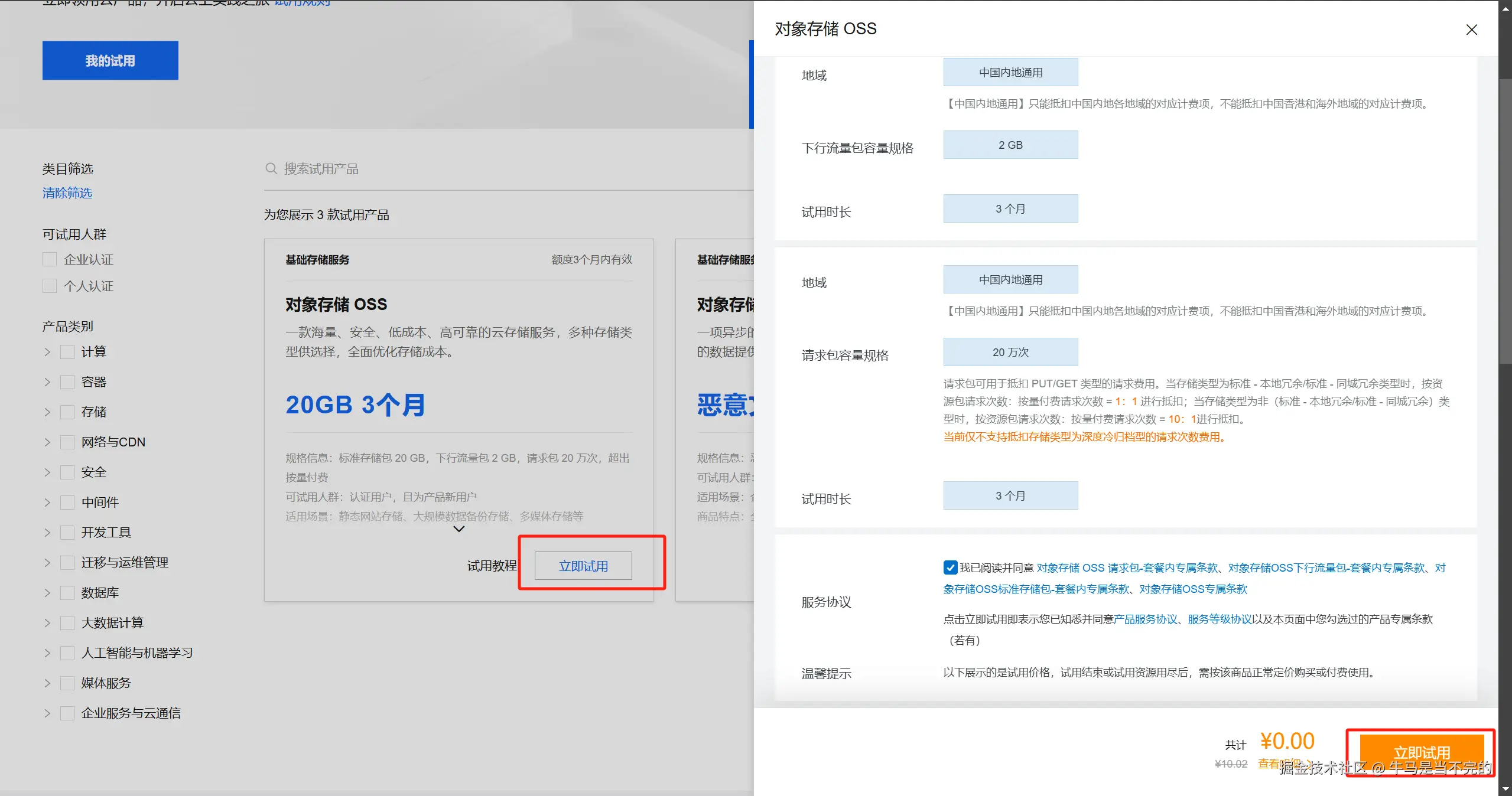Open 我的试用 page
The image size is (1512, 796).
pos(110,60)
